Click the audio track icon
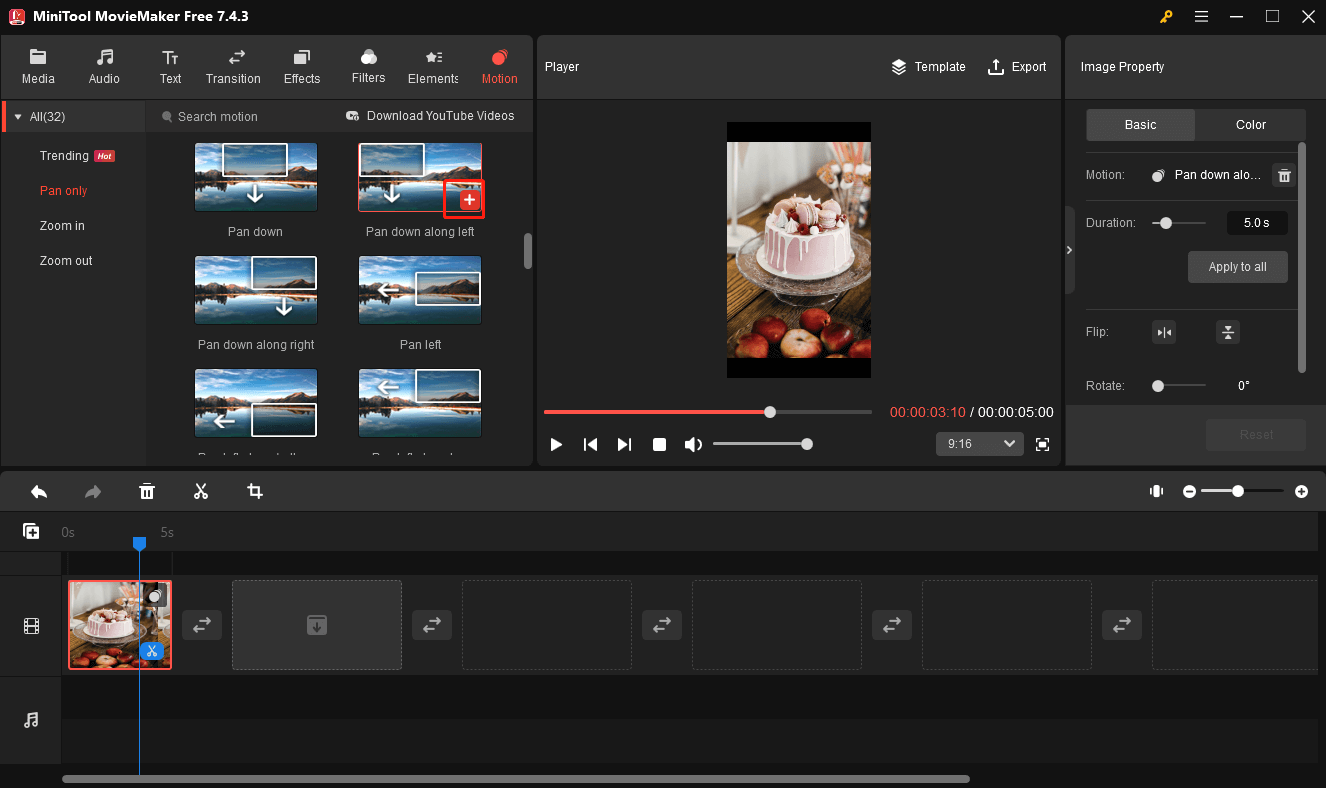The width and height of the screenshot is (1326, 788). pyautogui.click(x=32, y=720)
